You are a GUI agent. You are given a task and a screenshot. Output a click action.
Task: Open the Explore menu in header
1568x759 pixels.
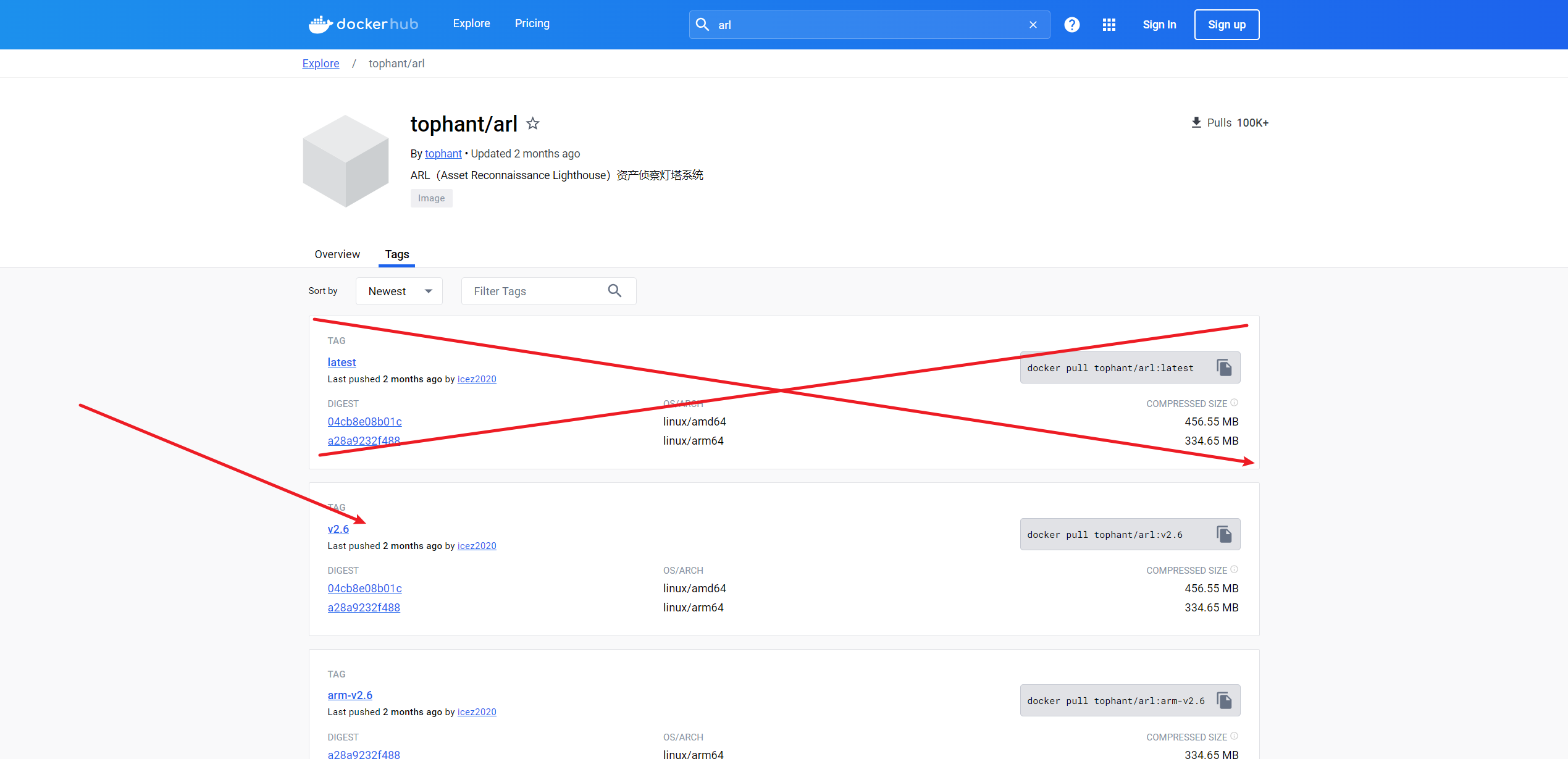coord(472,23)
